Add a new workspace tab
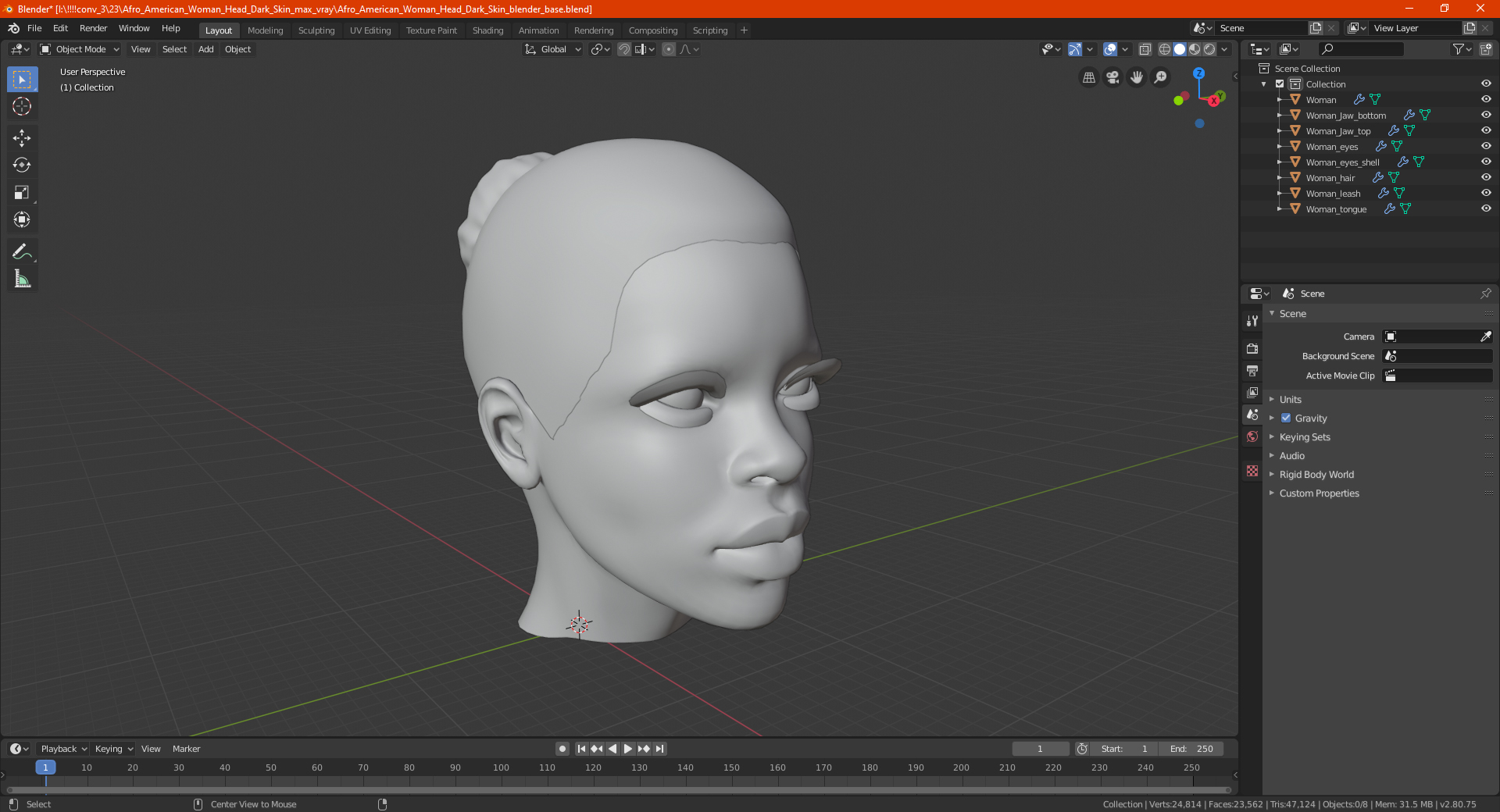The image size is (1500, 812). [x=744, y=30]
